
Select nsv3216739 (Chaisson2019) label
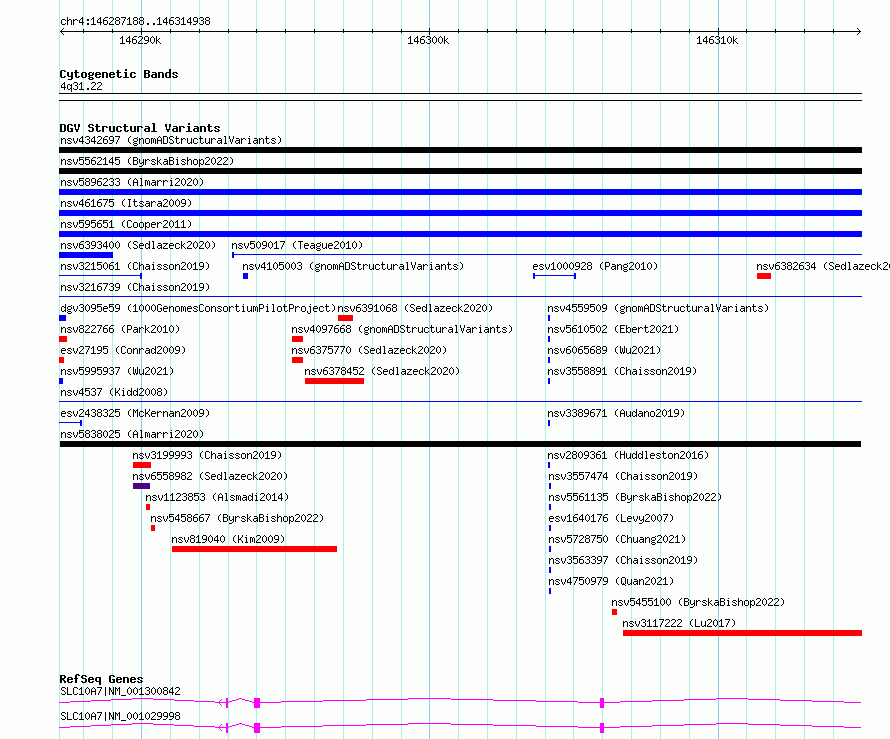[x=135, y=287]
